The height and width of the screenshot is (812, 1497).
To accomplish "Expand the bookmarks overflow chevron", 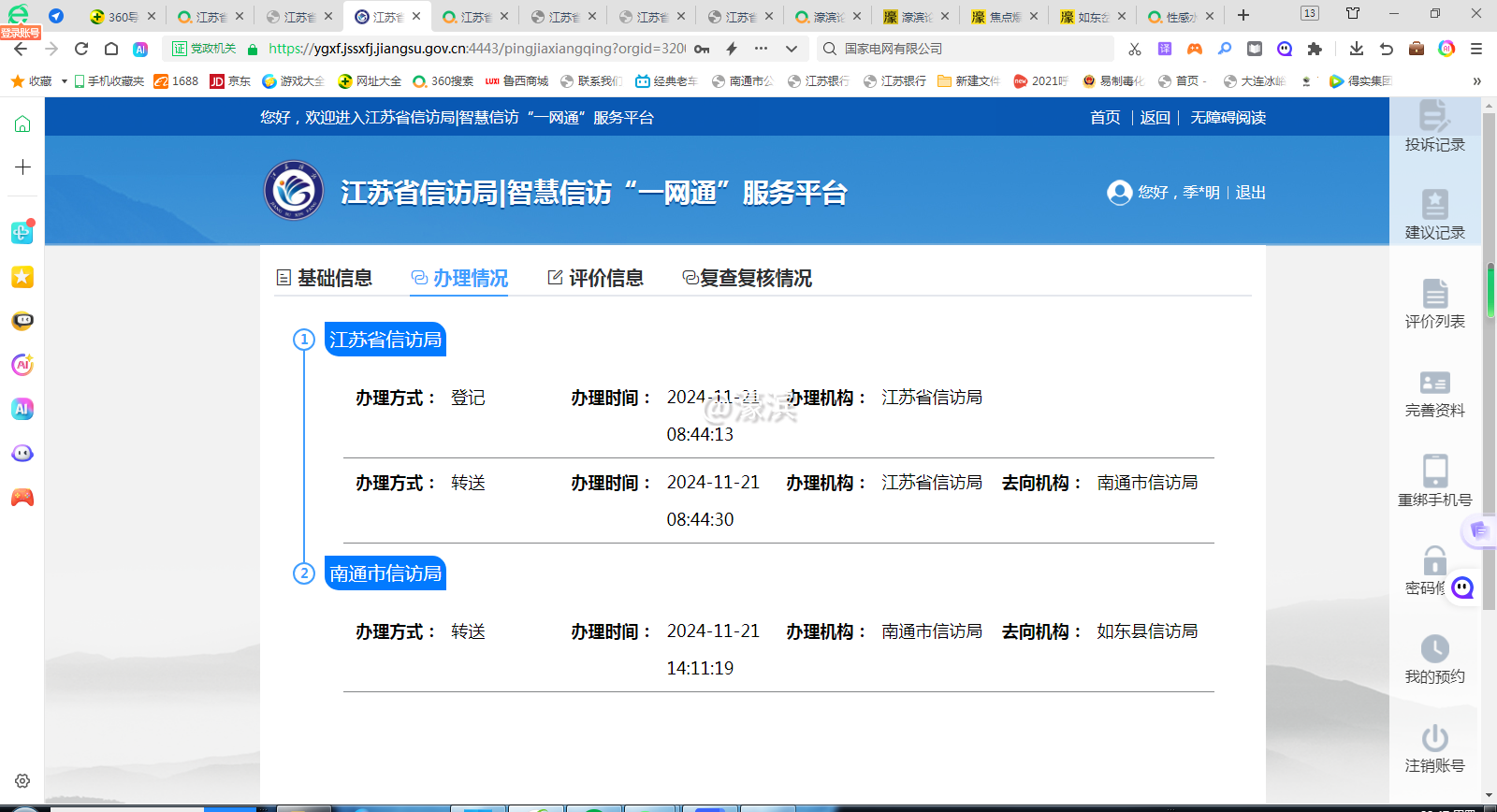I will click(x=1477, y=81).
